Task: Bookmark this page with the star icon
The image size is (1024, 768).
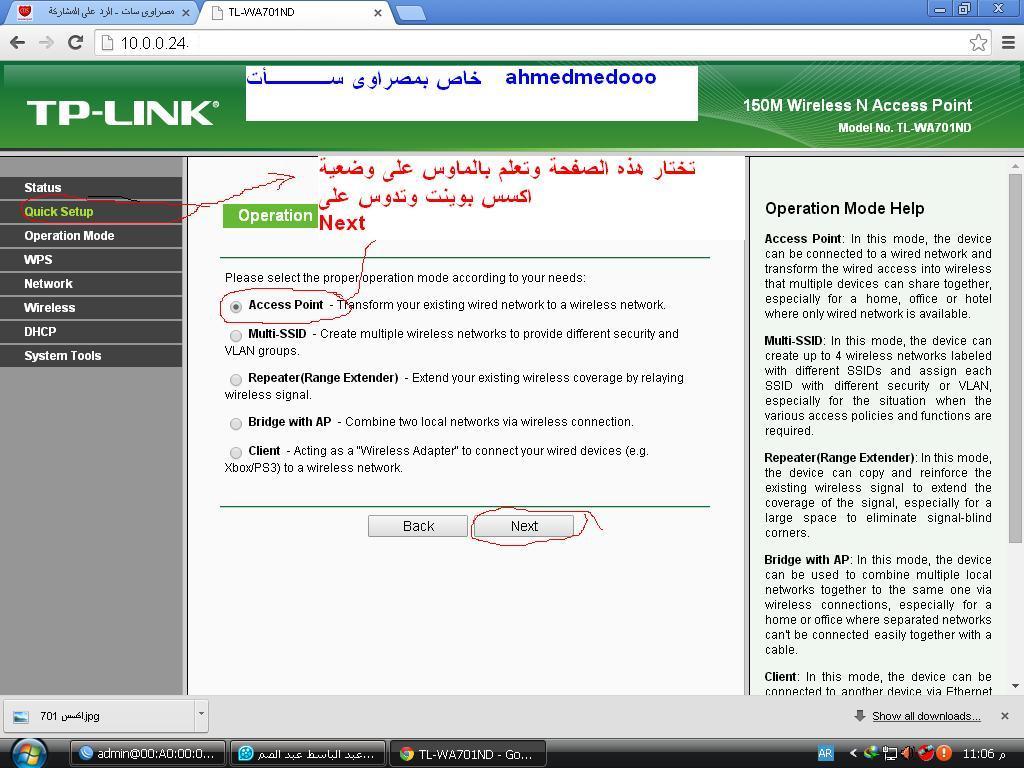Action: coord(978,42)
